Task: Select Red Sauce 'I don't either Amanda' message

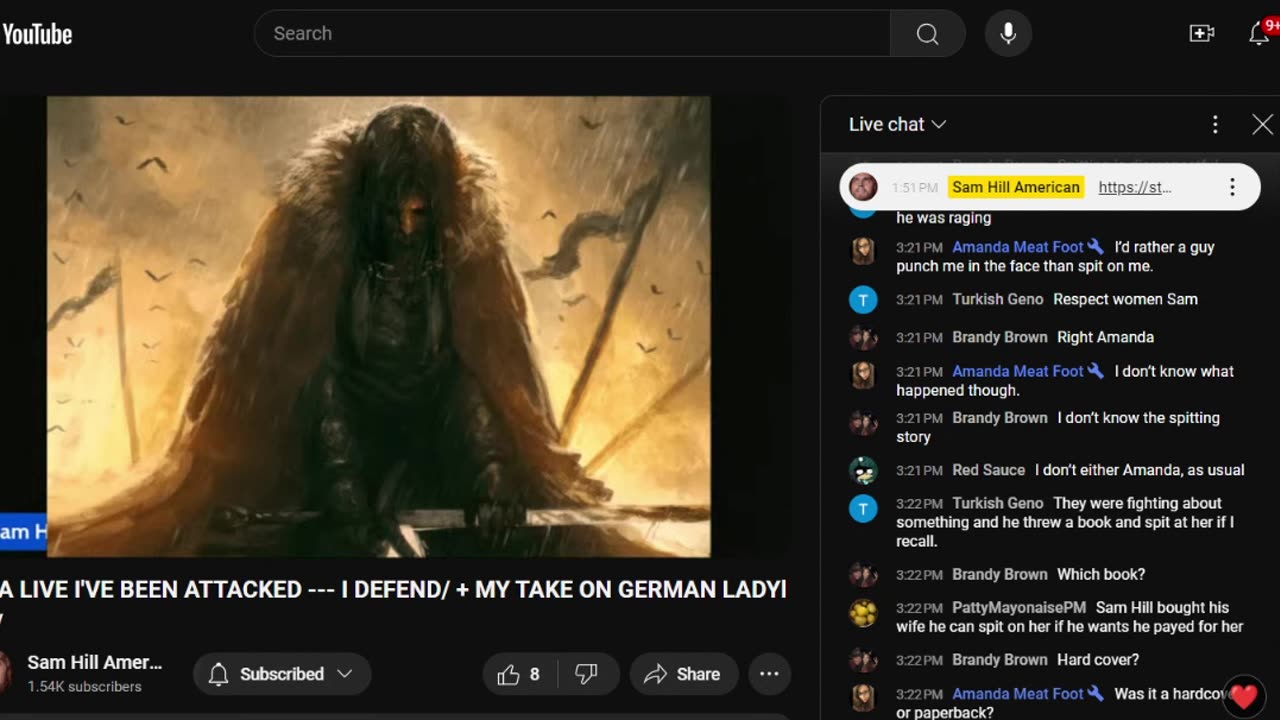Action: pos(1050,470)
